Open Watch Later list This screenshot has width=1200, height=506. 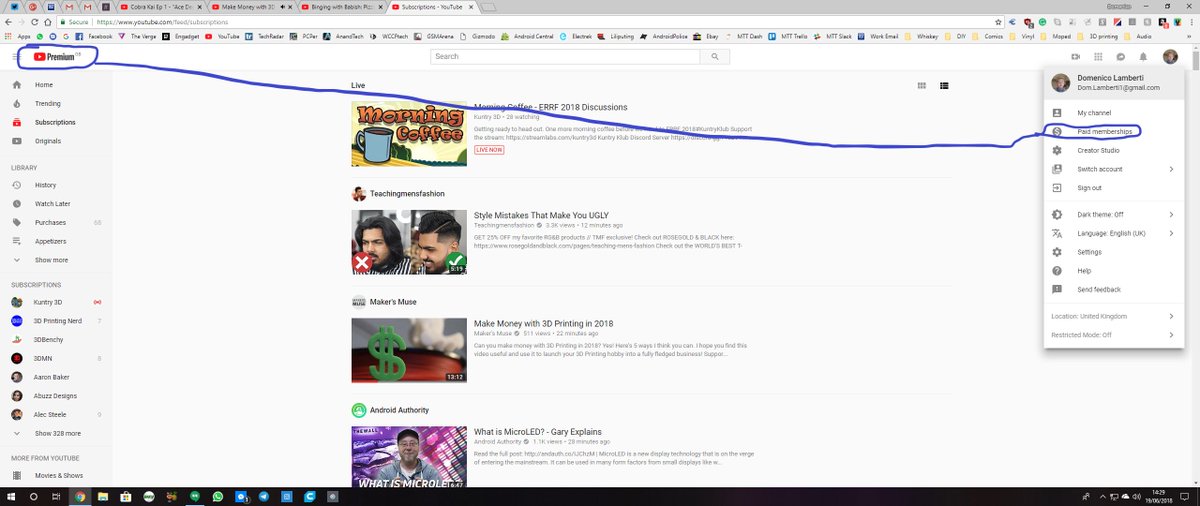click(56, 204)
